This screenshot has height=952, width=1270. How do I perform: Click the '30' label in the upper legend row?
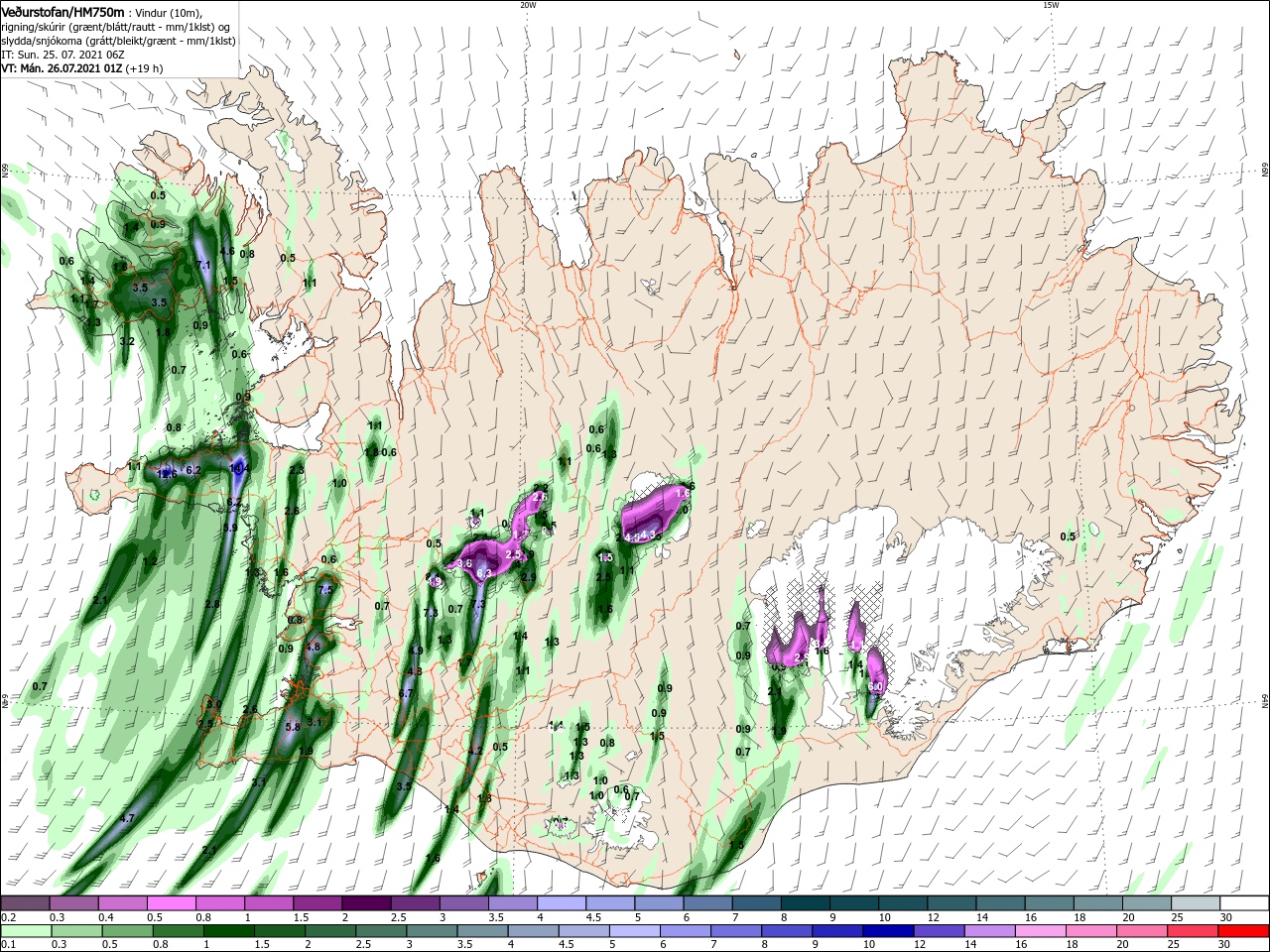coord(1226,917)
